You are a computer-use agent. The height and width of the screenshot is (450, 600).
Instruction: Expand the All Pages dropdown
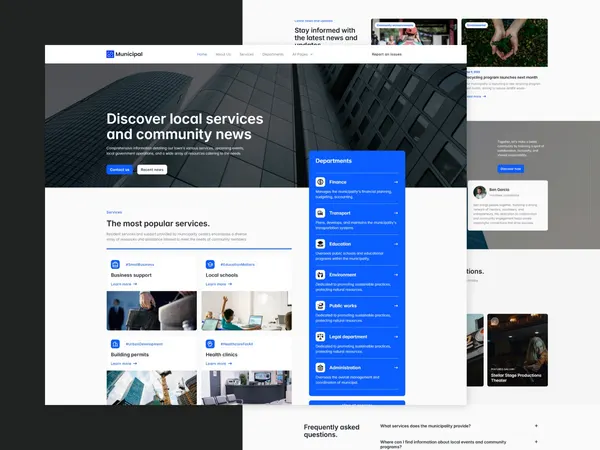point(302,54)
